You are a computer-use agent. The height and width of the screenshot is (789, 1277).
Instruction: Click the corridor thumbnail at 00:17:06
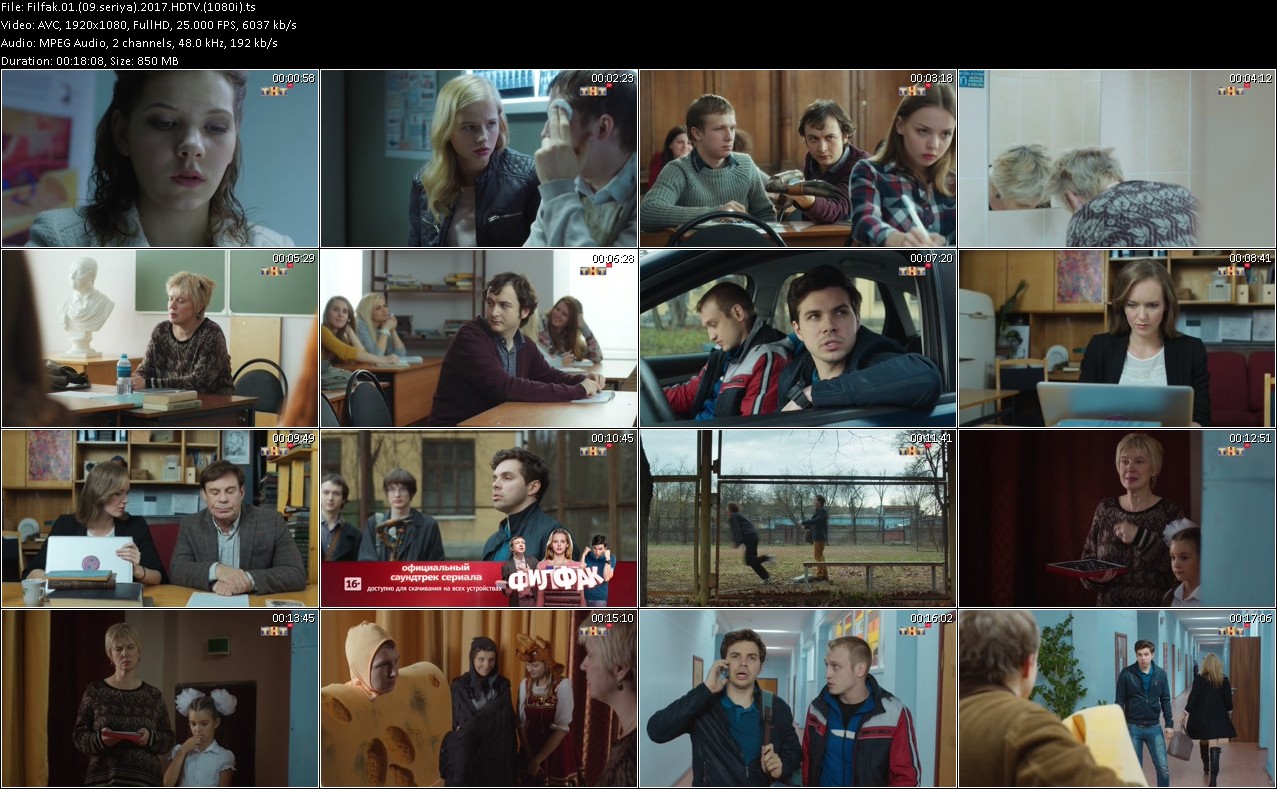[1117, 698]
